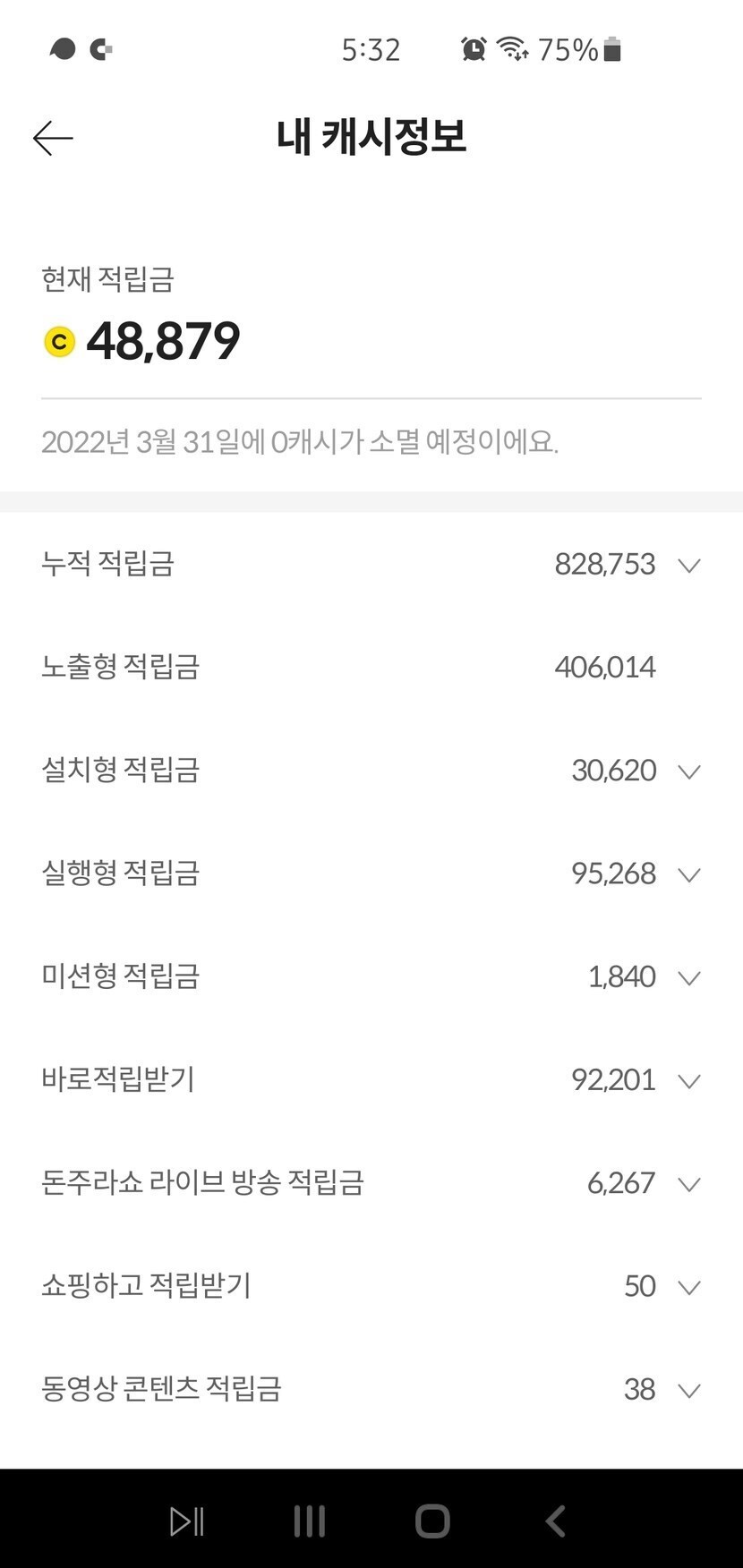Tap the 내 캐시정보 page title
The height and width of the screenshot is (1568, 743).
[x=371, y=137]
